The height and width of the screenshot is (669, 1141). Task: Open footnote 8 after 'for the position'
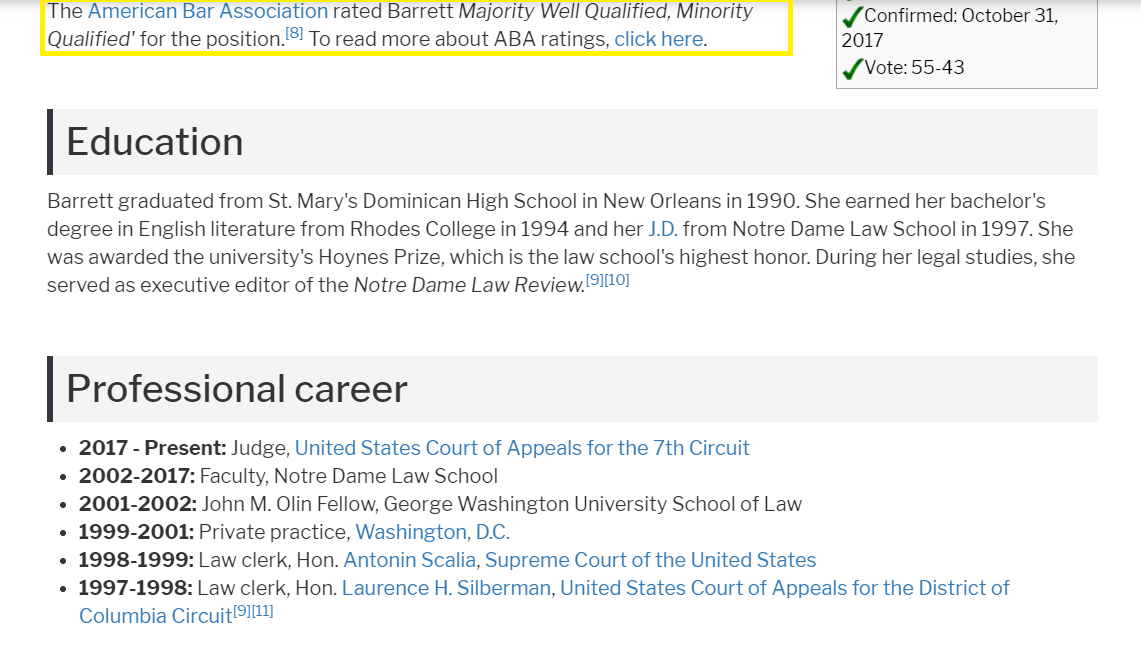(x=294, y=33)
